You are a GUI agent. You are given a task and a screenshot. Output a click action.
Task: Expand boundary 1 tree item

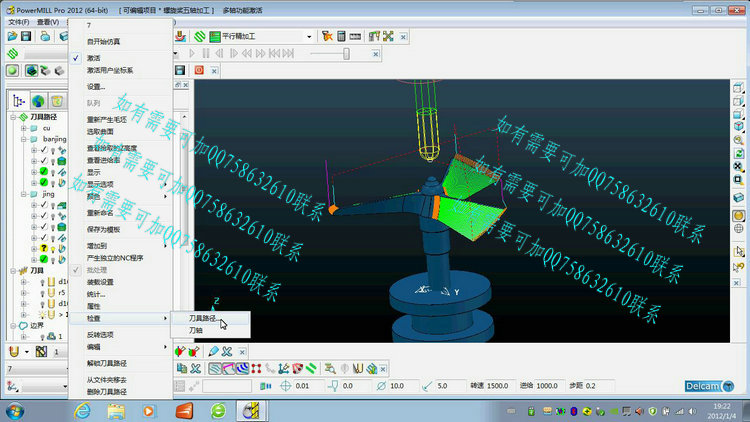coord(23,337)
